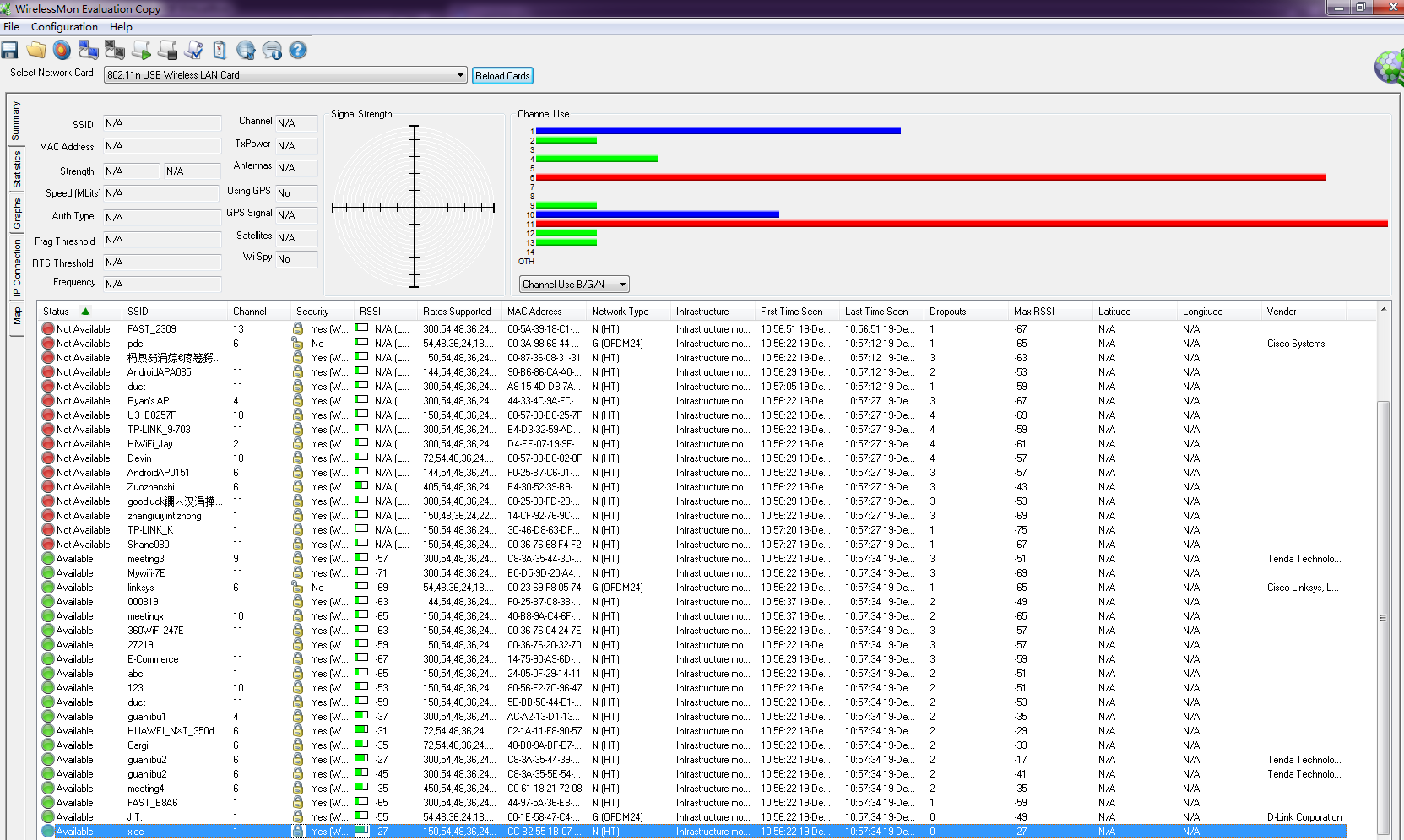1404x840 pixels.
Task: Click the red status icon of FAST_2309
Action: tap(48, 329)
